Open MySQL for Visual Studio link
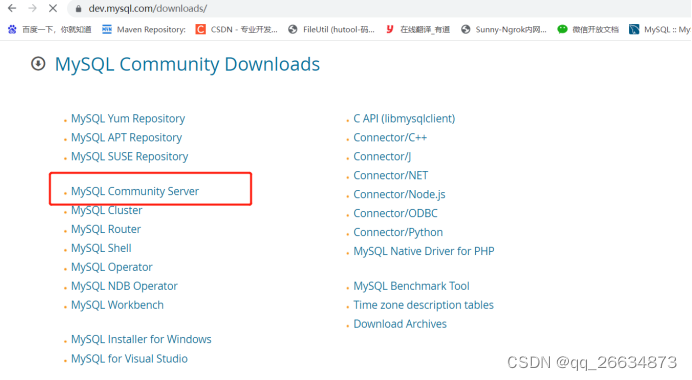 coord(129,358)
